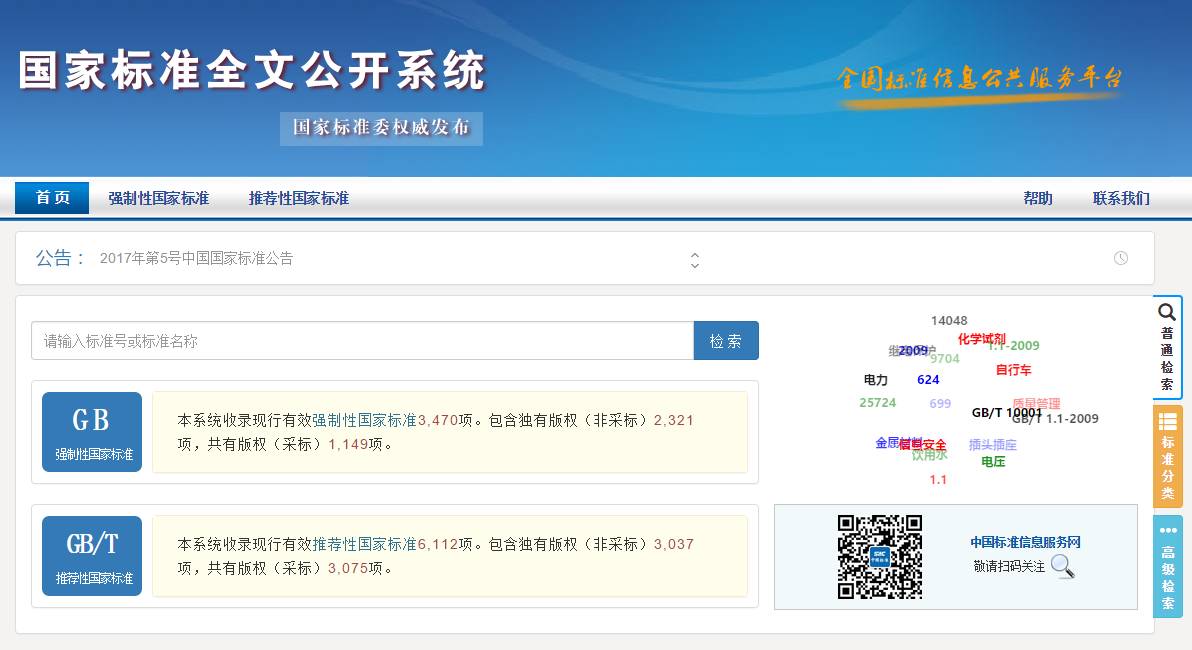Click the blue GB/T 推荐性国家标准 badge
Viewport: 1192px width, 650px height.
tap(92, 556)
